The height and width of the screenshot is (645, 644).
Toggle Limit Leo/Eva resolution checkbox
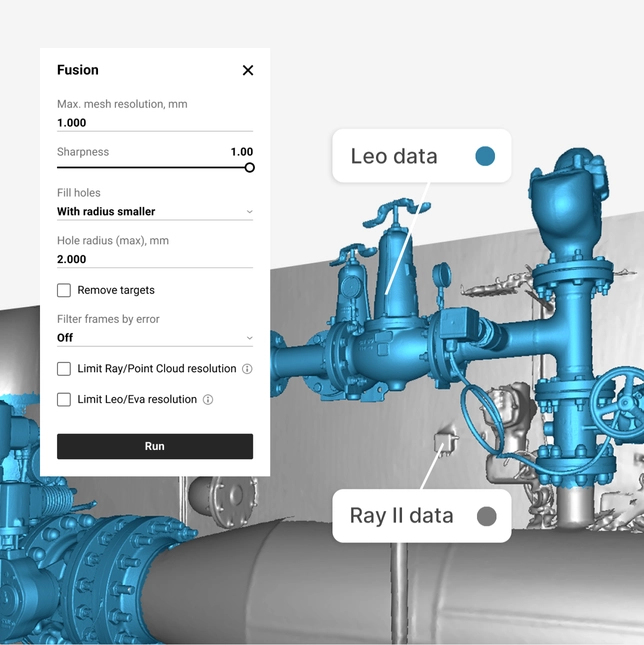tap(64, 399)
